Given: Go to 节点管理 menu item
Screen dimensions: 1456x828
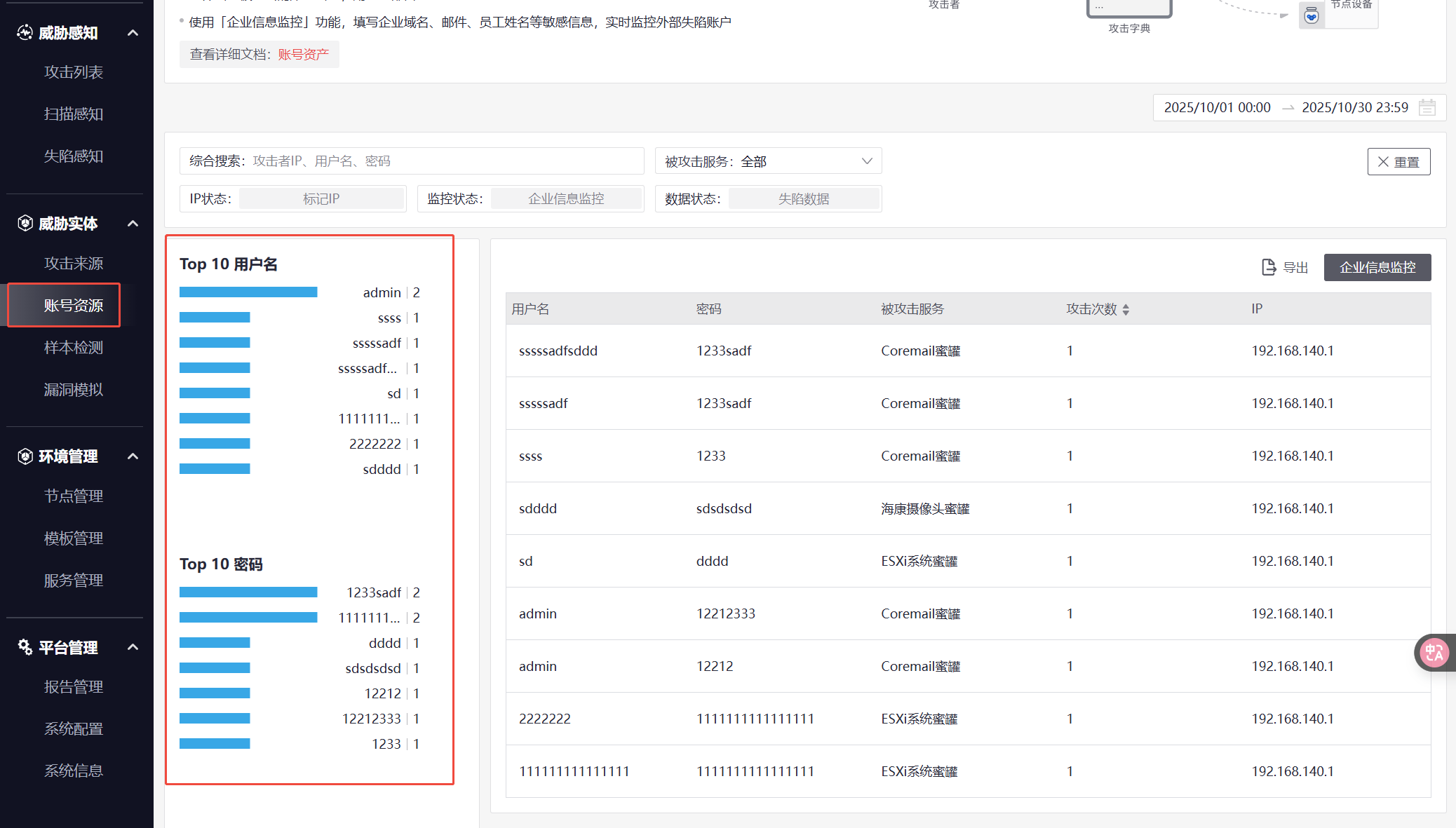Looking at the screenshot, I should coord(74,496).
